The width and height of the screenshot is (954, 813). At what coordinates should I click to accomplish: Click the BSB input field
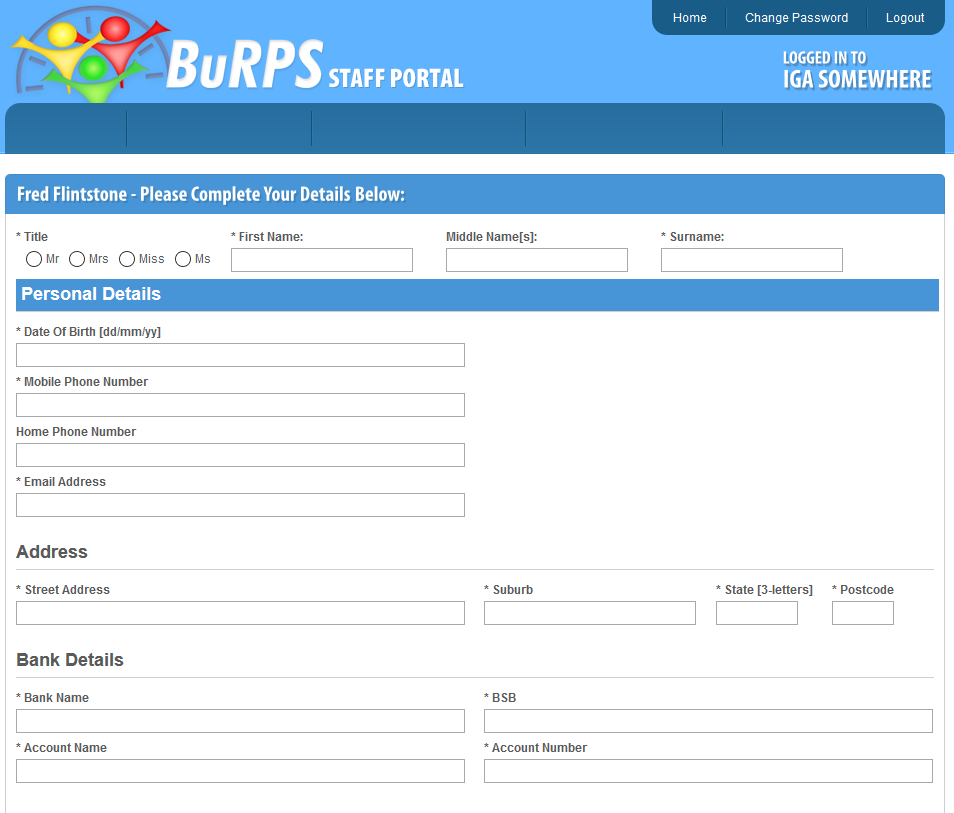pyautogui.click(x=708, y=721)
